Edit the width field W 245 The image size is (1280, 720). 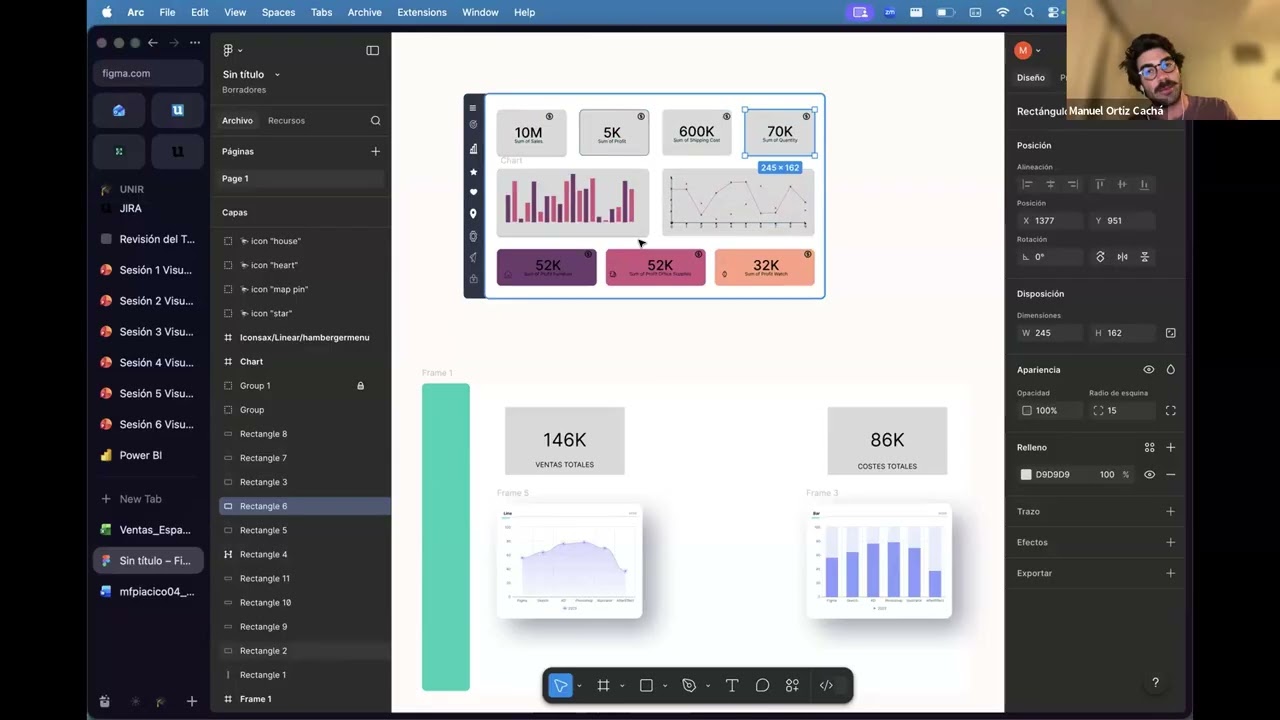[x=1051, y=333]
